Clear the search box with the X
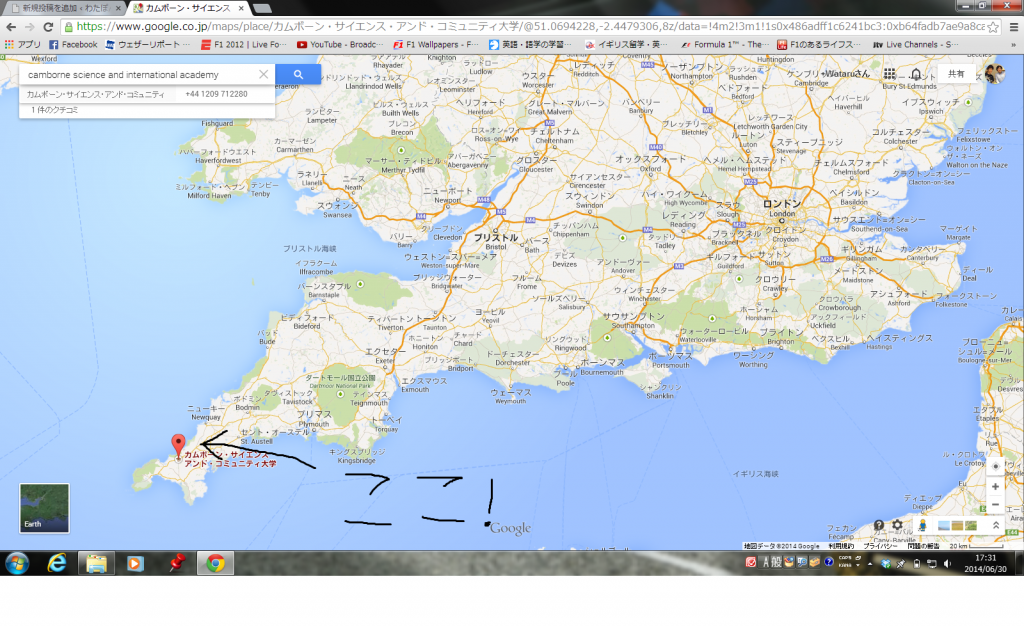This screenshot has width=1024, height=627. (x=263, y=74)
